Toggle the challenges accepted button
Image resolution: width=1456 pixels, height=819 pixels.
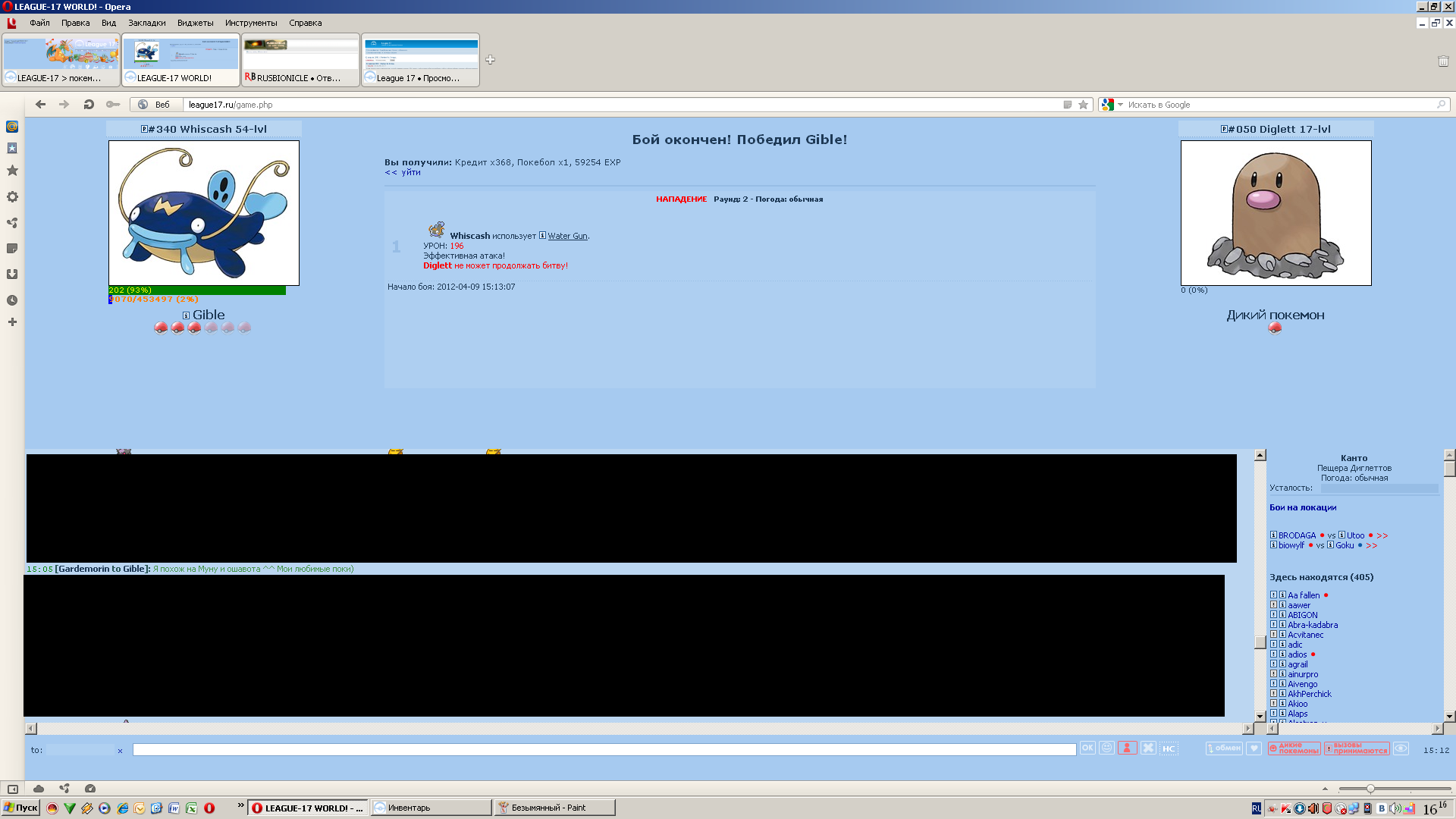tap(1357, 748)
